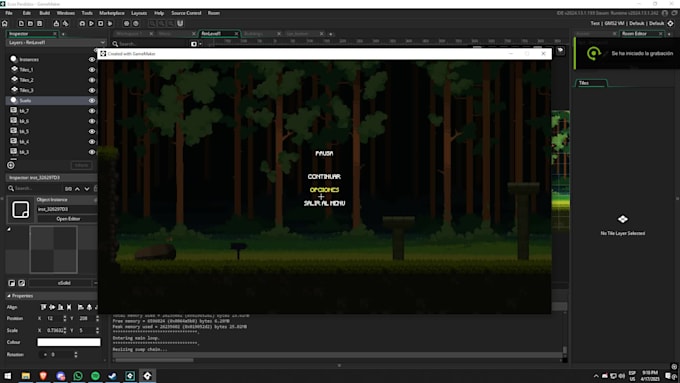Toggle visibility of the bk_7 layer
This screenshot has height=383, width=680.
tap(92, 111)
